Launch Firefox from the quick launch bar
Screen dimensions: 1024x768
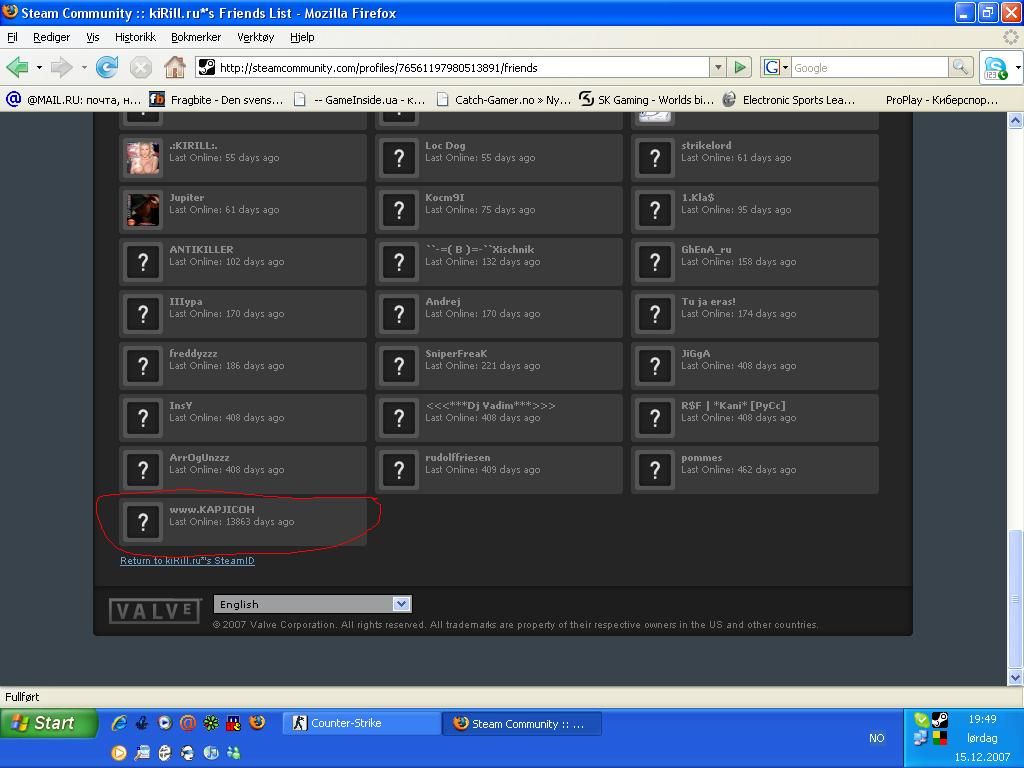click(x=257, y=723)
